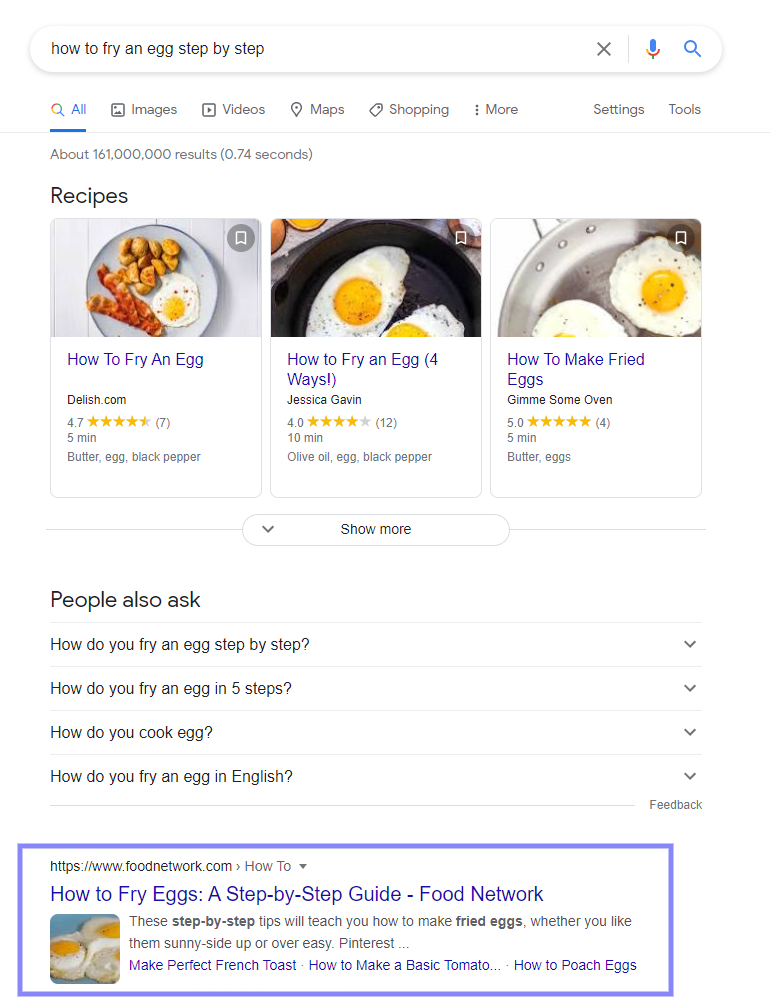Click the voice search microphone icon

click(x=653, y=49)
